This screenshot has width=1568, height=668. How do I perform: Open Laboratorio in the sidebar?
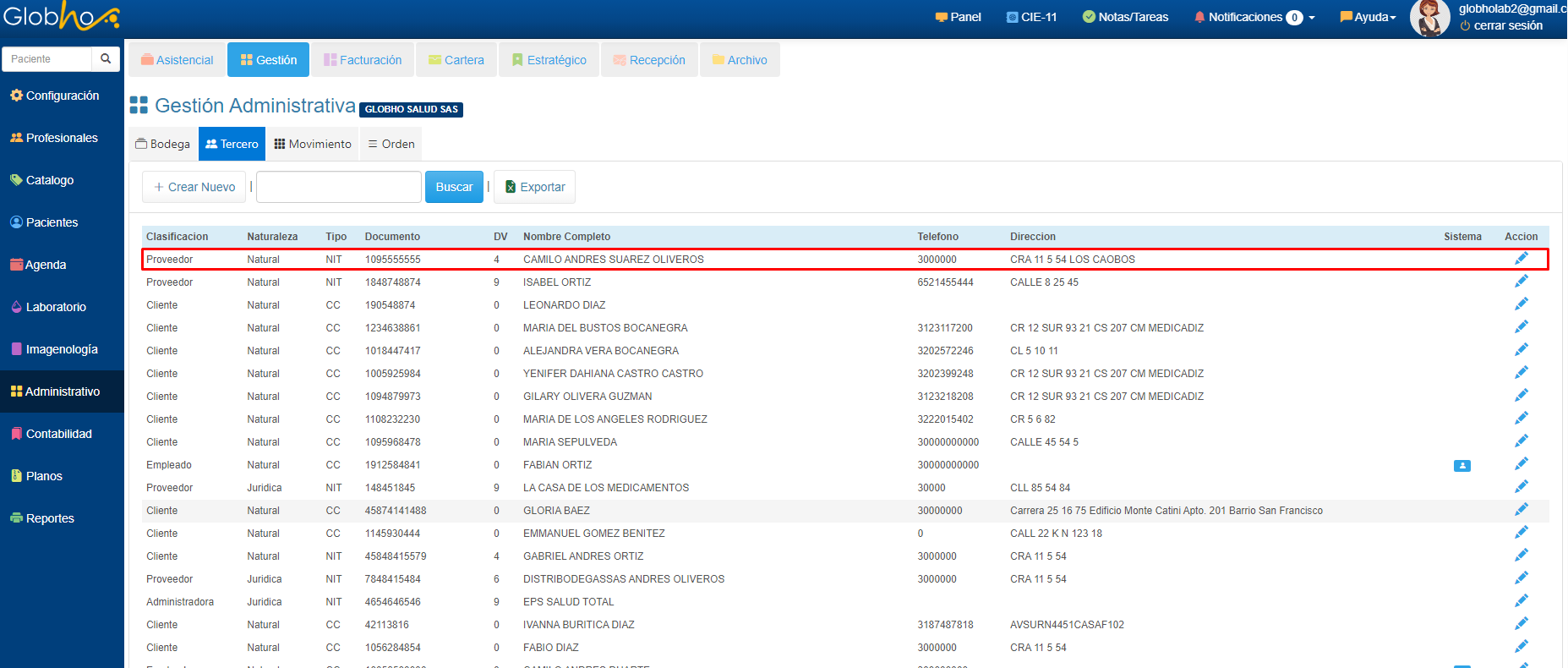click(x=56, y=307)
